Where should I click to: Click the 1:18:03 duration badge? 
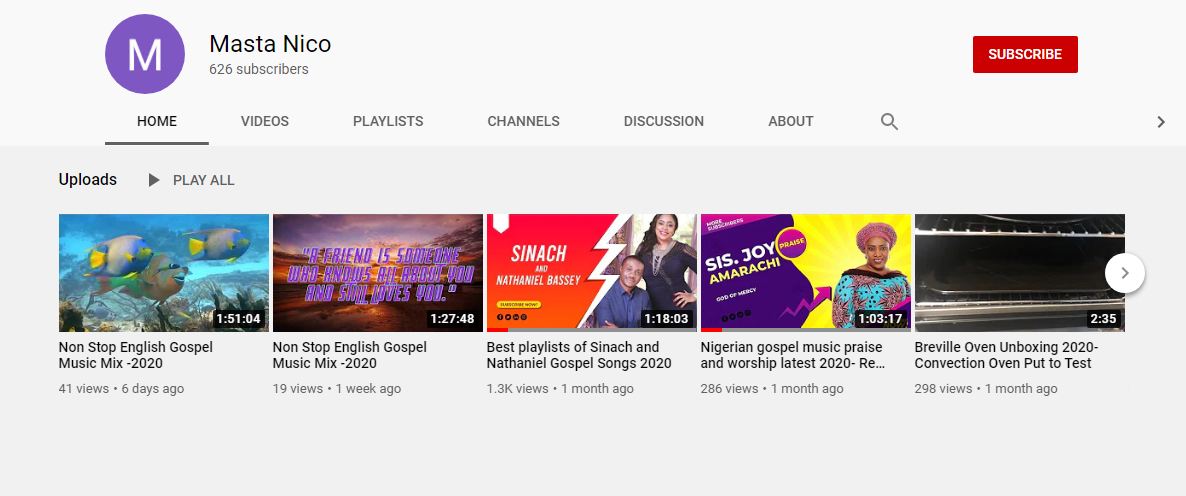(x=666, y=318)
